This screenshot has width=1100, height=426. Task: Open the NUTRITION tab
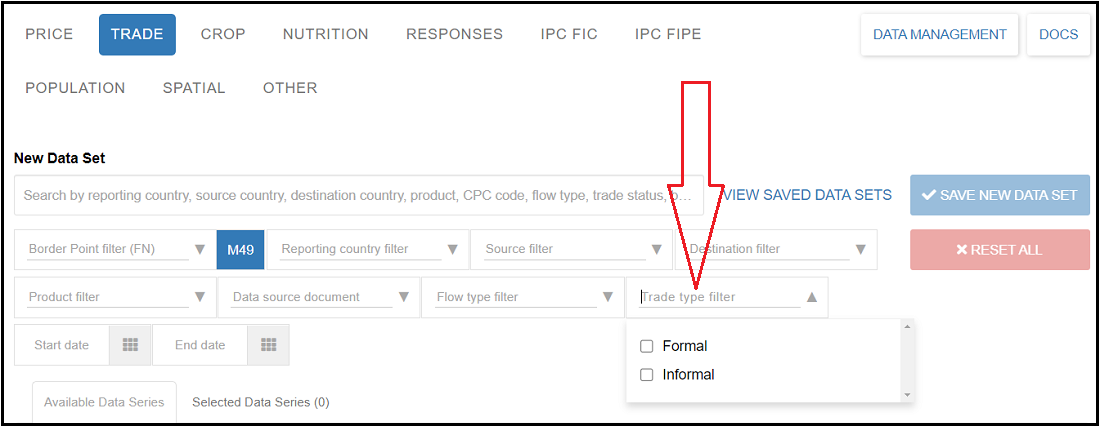click(326, 34)
